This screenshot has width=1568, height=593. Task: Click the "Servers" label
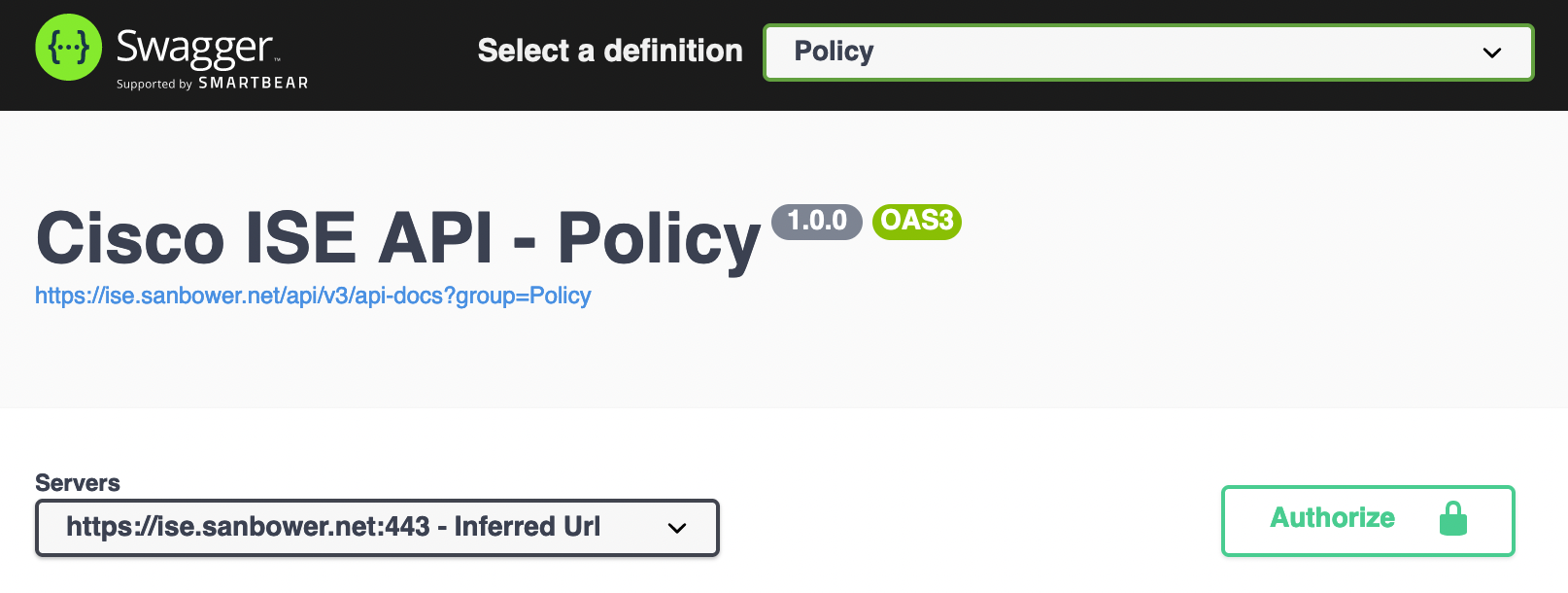(x=78, y=483)
